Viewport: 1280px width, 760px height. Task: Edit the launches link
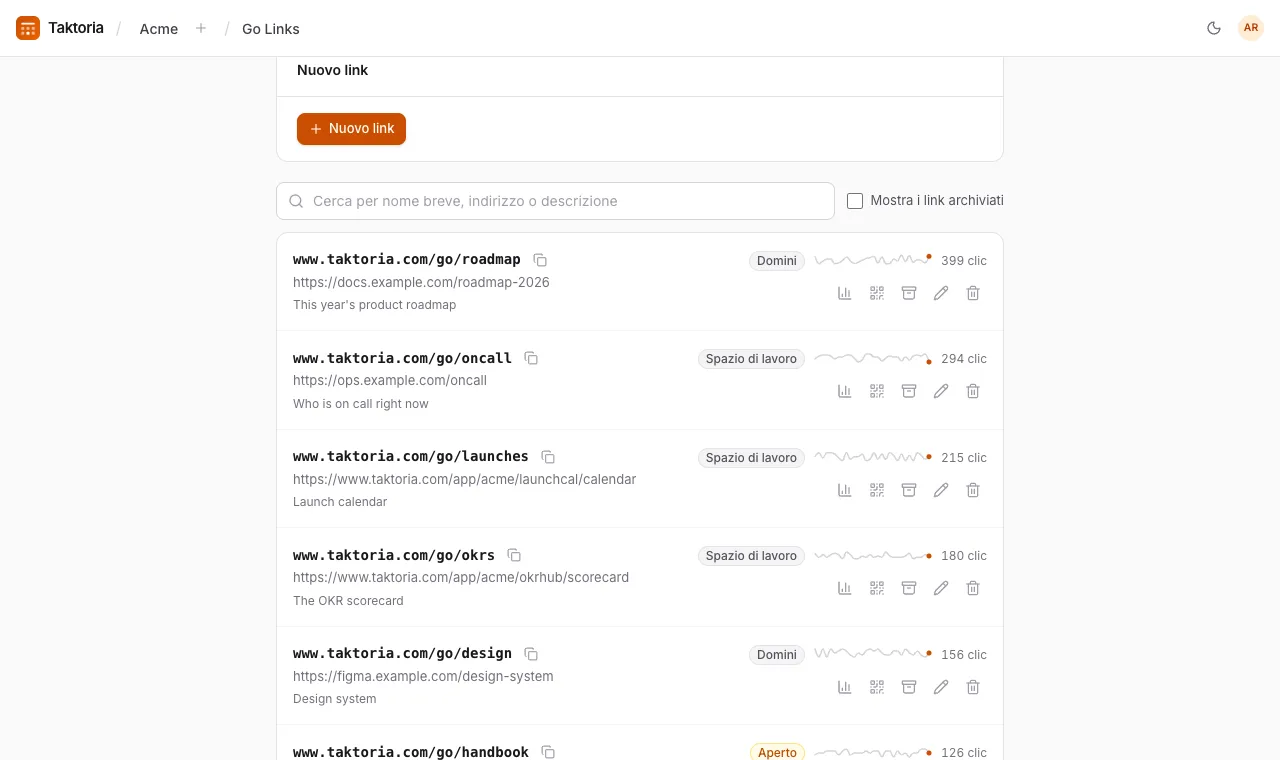pyautogui.click(x=941, y=490)
